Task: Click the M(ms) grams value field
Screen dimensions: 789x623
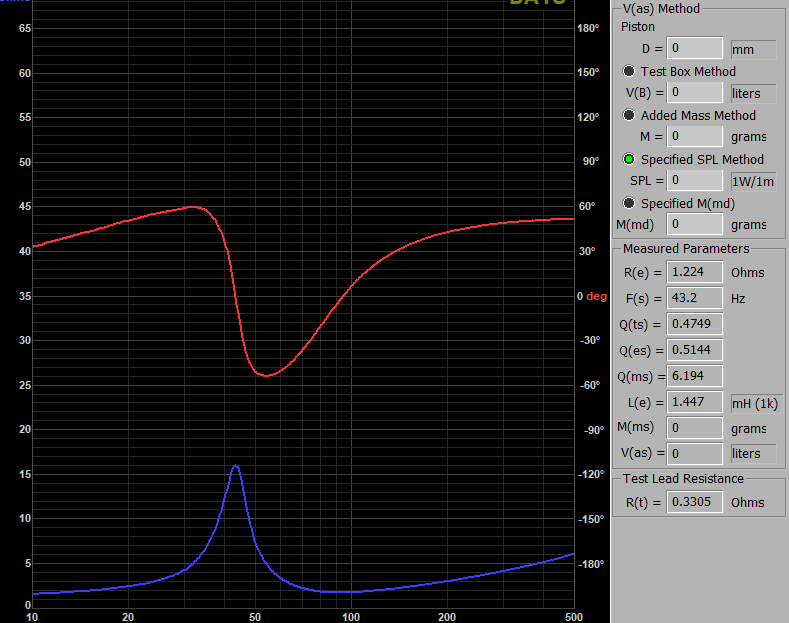Action: (694, 428)
